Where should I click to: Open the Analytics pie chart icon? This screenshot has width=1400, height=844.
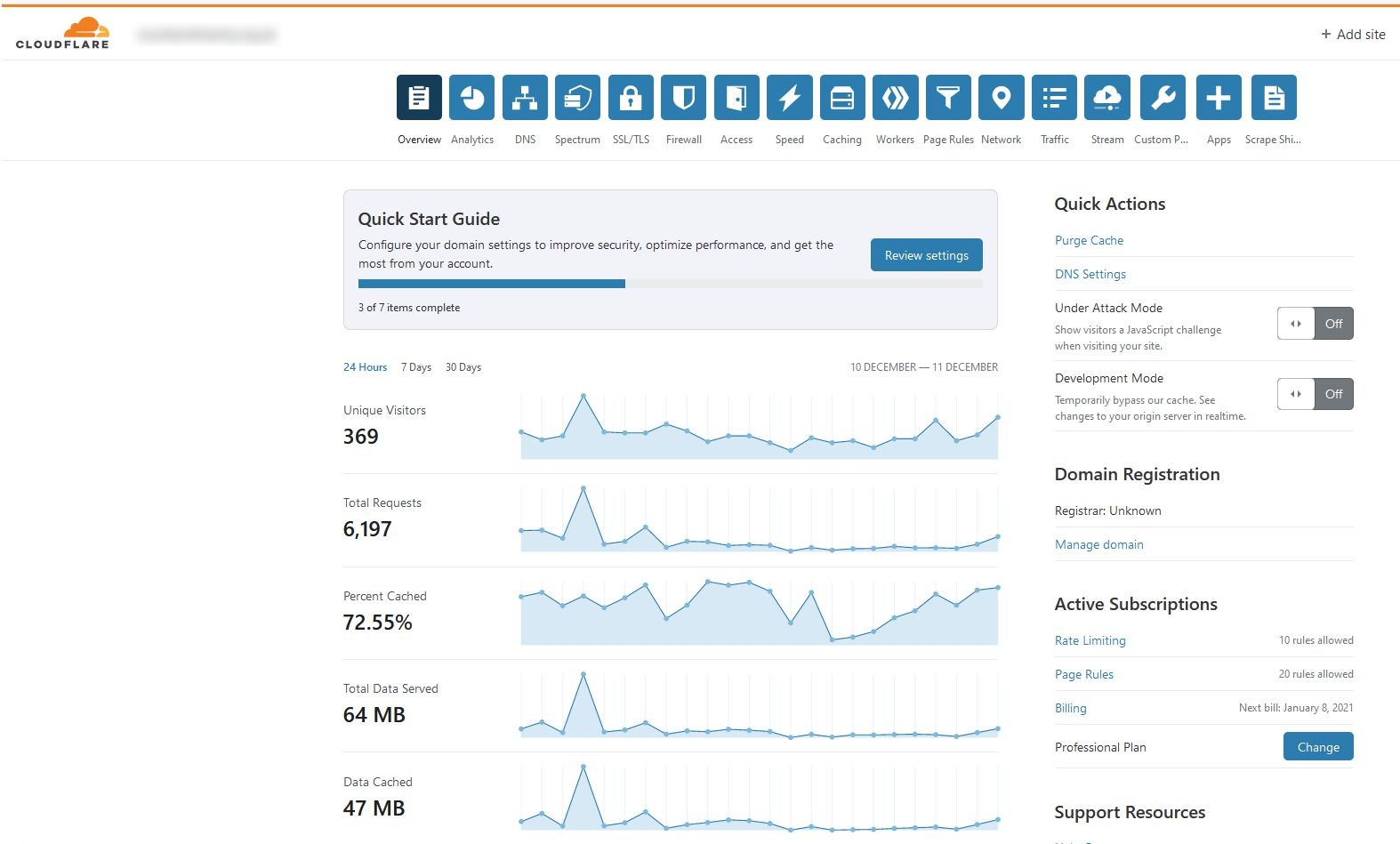click(x=472, y=97)
